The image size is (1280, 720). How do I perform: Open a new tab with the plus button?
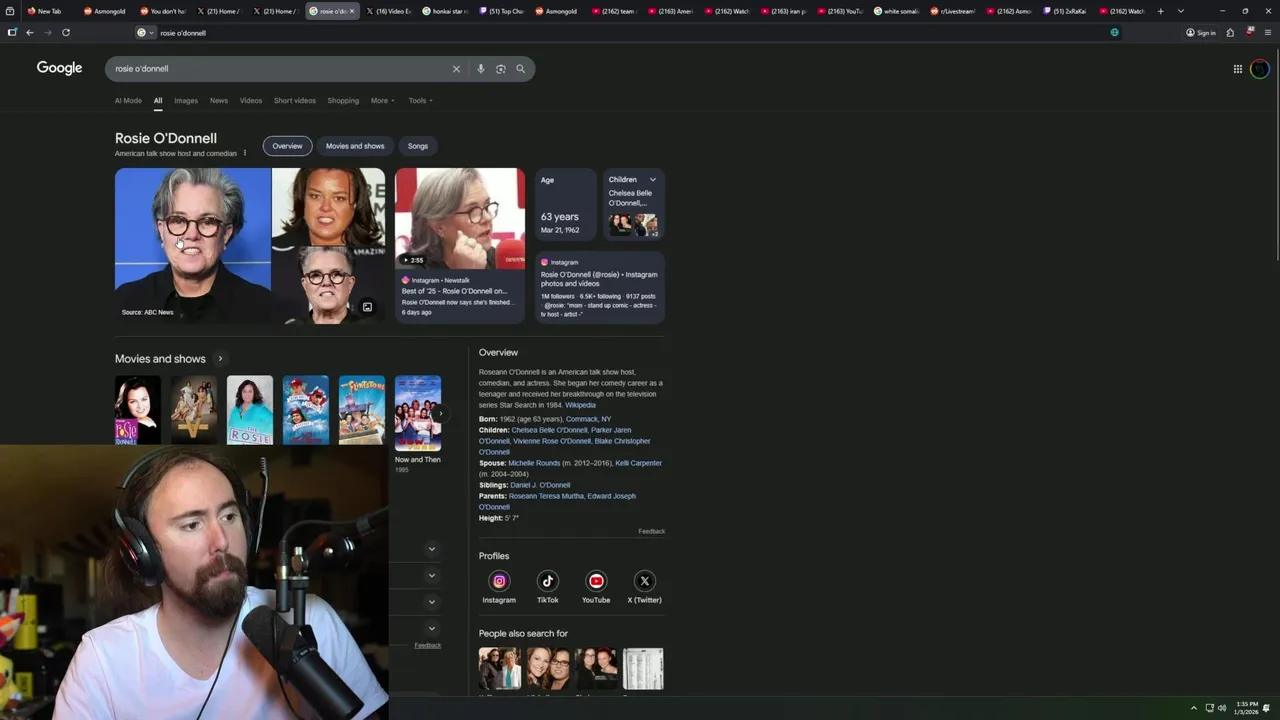click(x=1161, y=11)
